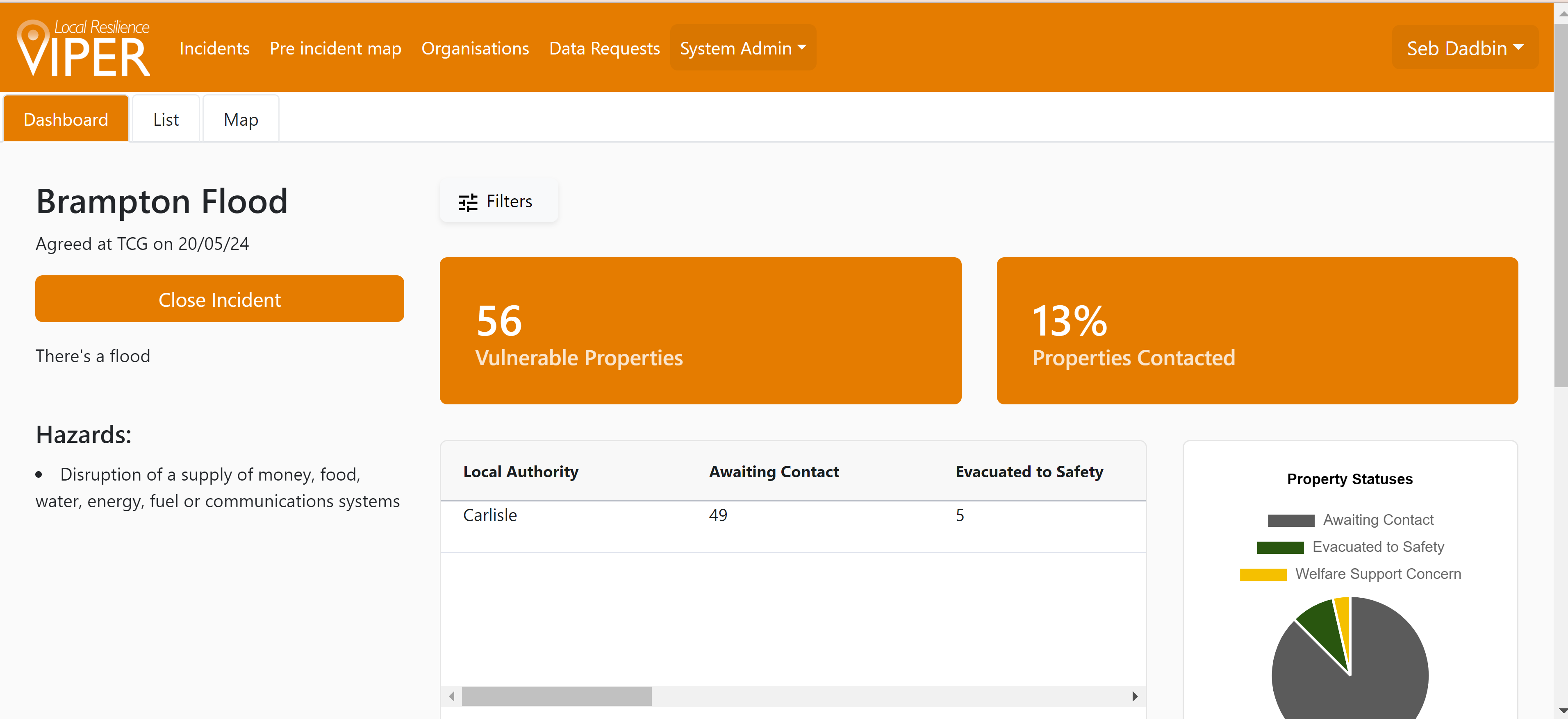The image size is (1568, 719).
Task: Open the Organisations page
Action: 475,48
